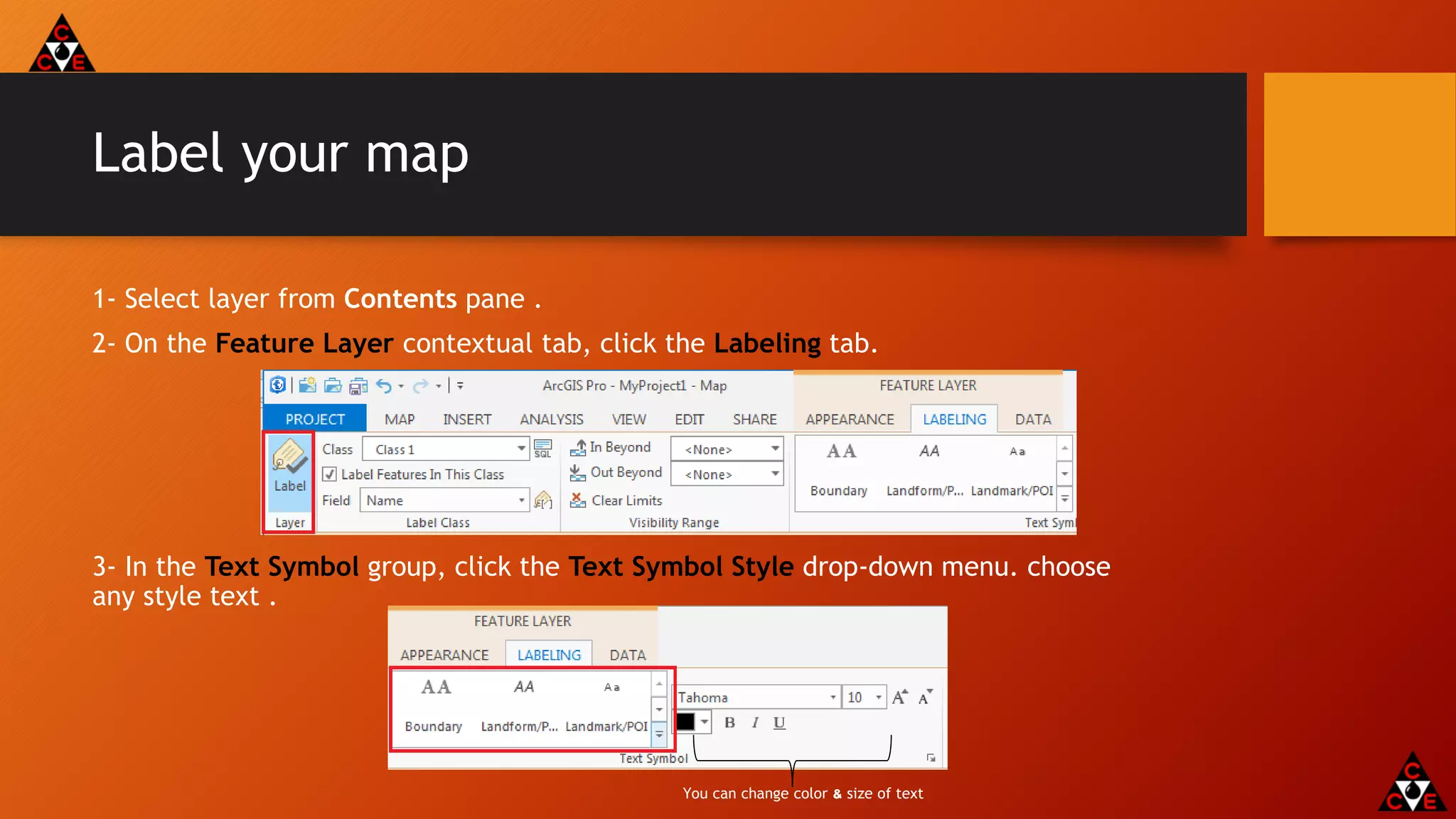Uncheck Label Features In This Class

330,474
